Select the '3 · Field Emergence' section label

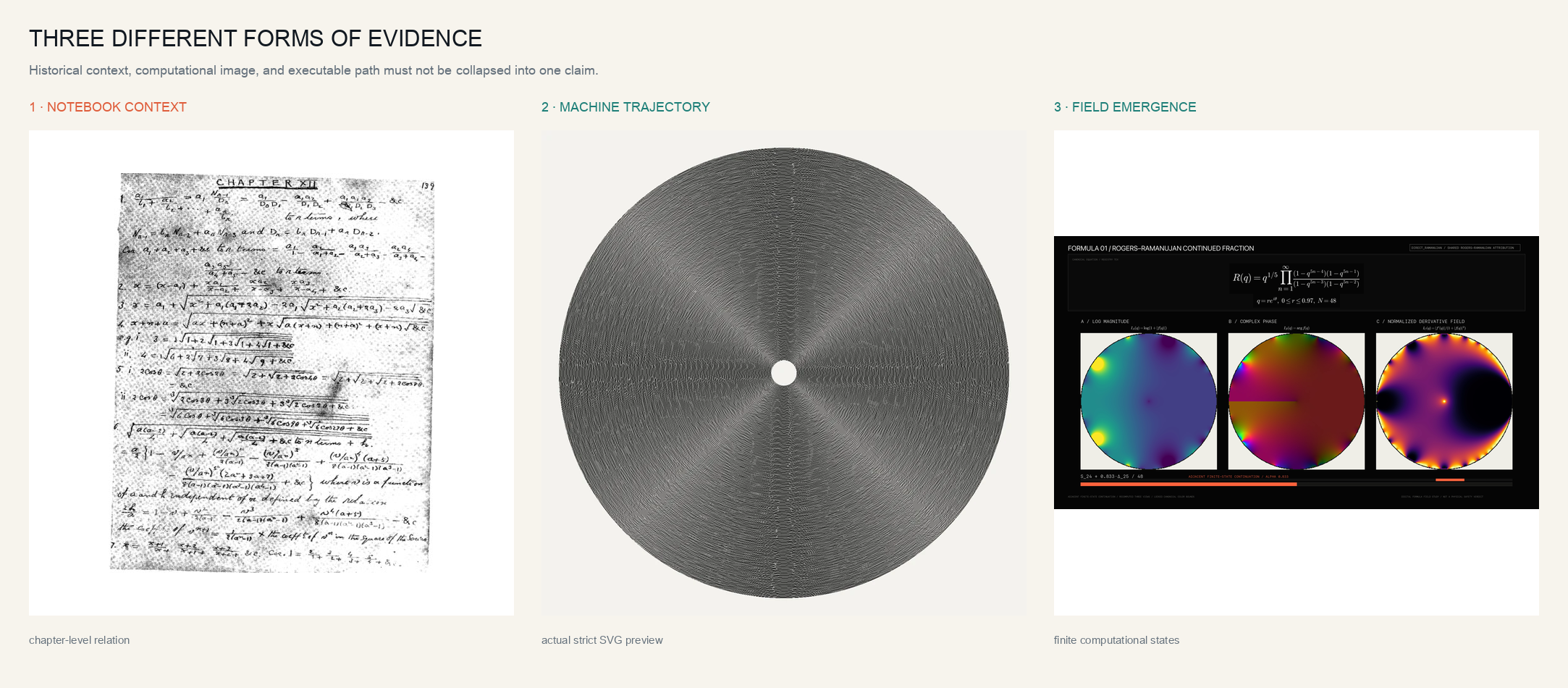(x=1125, y=107)
